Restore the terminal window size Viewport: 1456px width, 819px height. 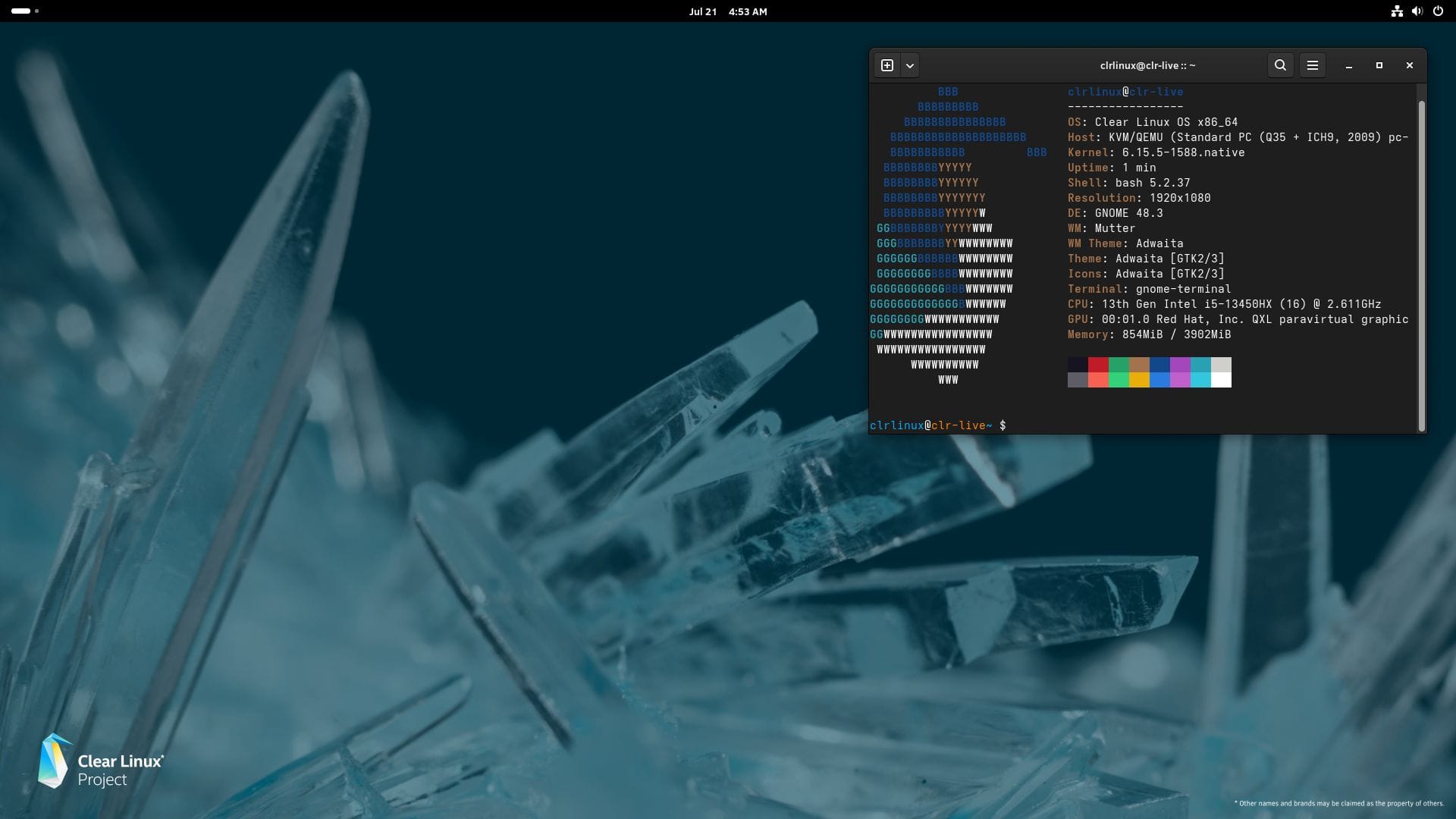(x=1379, y=66)
